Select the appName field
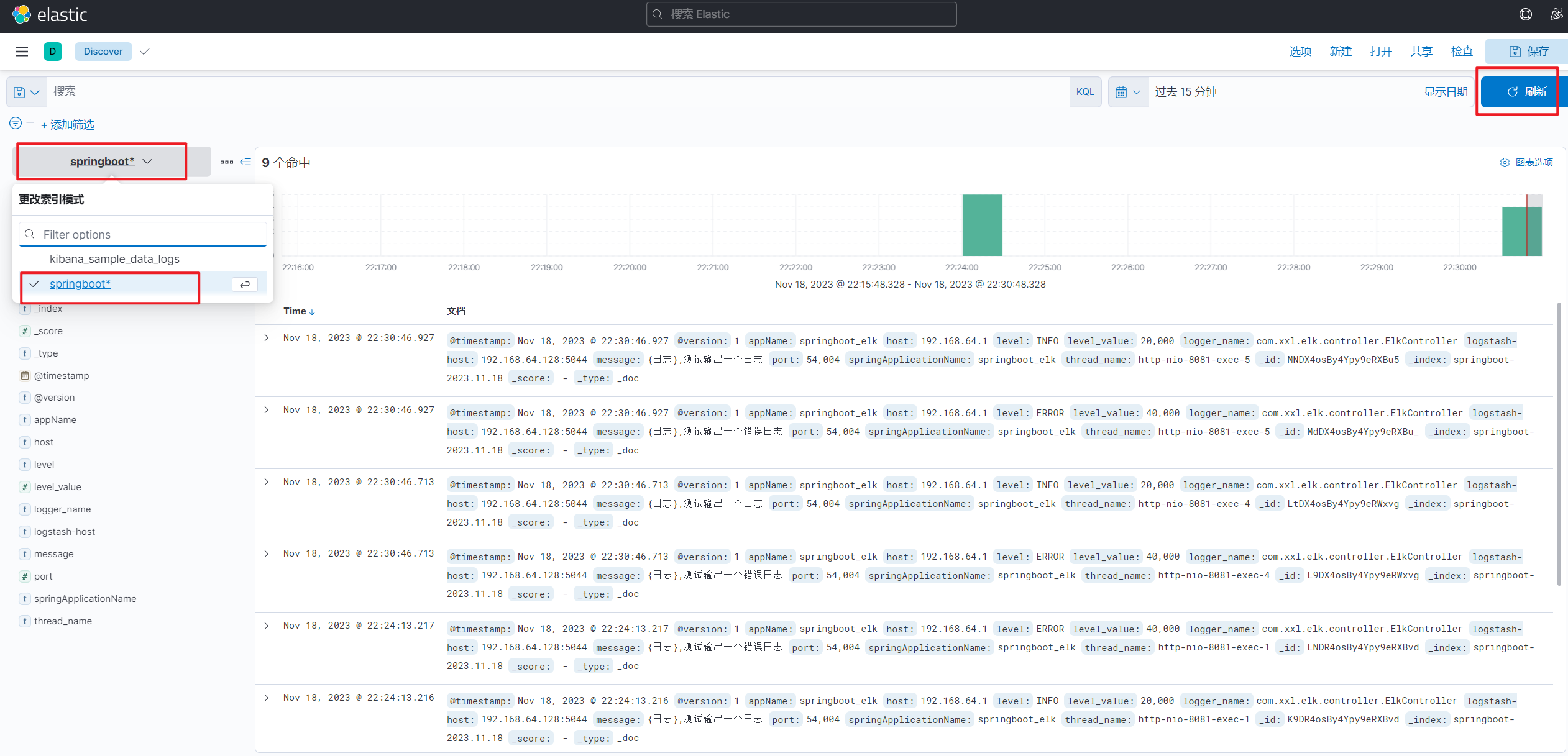 tap(55, 420)
